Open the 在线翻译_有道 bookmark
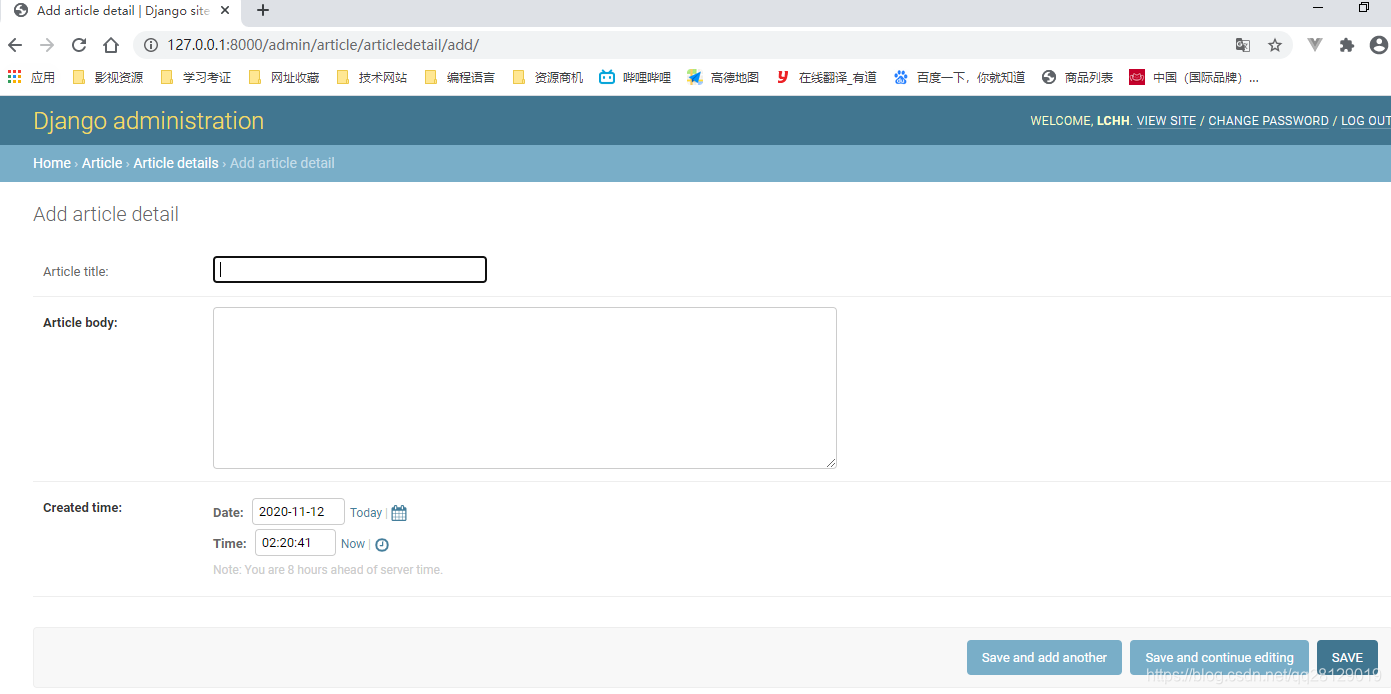 tap(826, 77)
